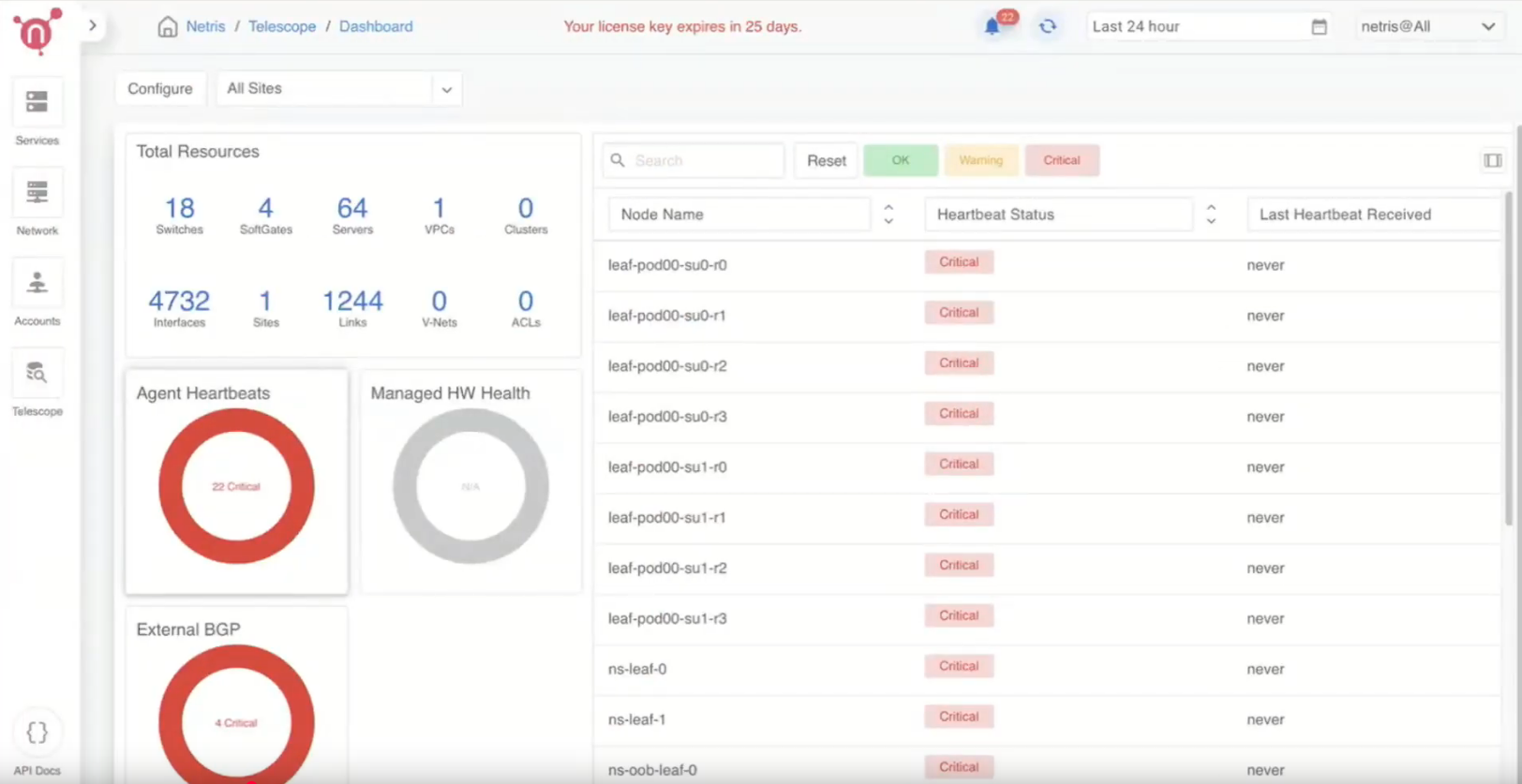Click node name ns-oob-leaf-0

click(x=652, y=770)
